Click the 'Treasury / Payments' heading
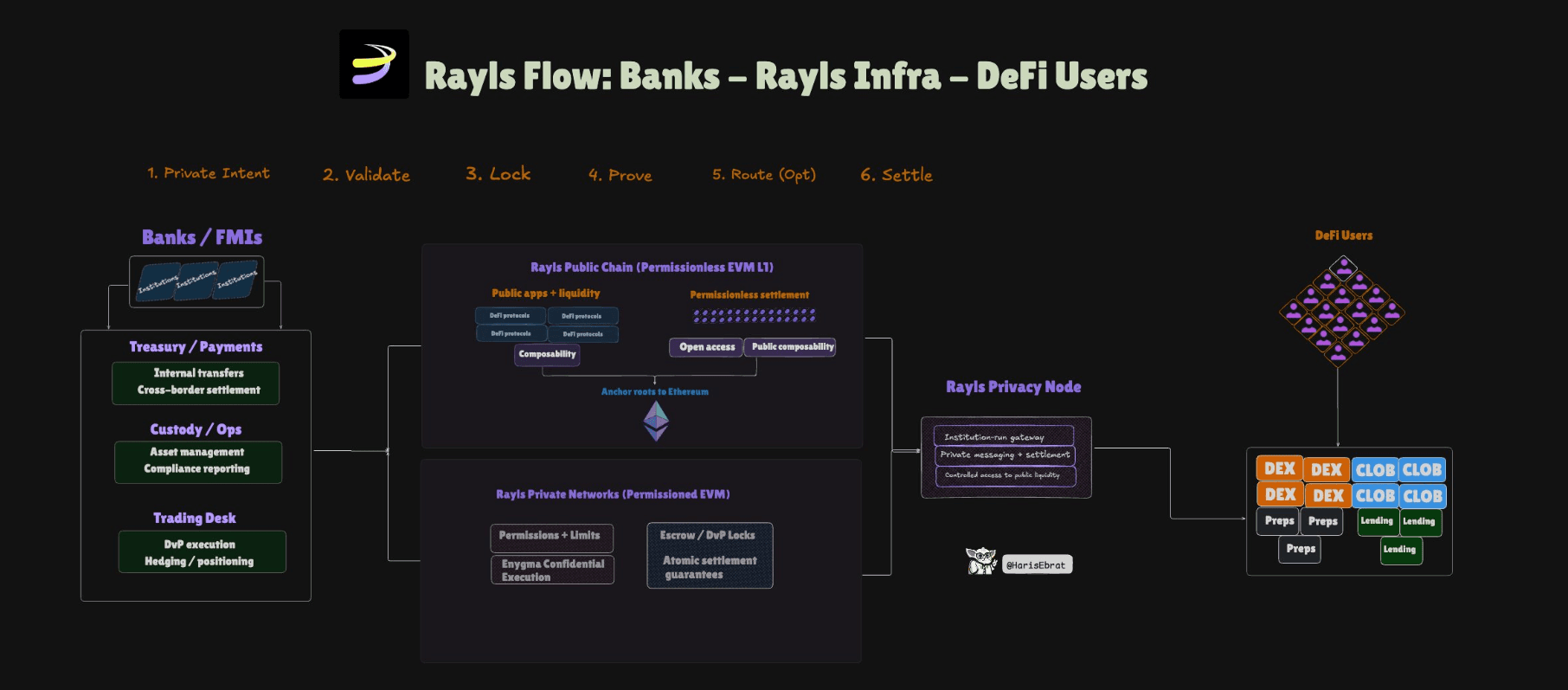This screenshot has width=1568, height=690. (x=196, y=346)
